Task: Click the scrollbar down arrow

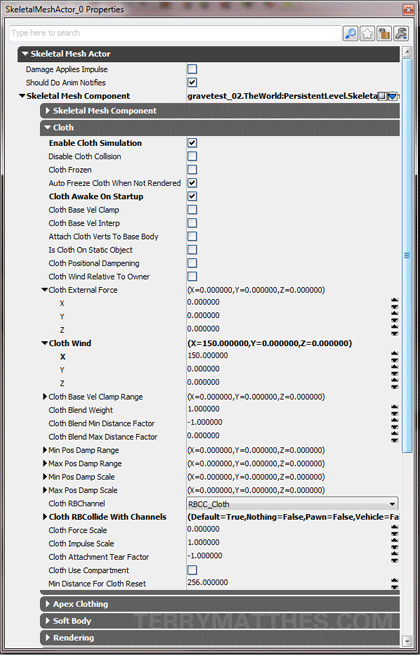Action: (407, 640)
